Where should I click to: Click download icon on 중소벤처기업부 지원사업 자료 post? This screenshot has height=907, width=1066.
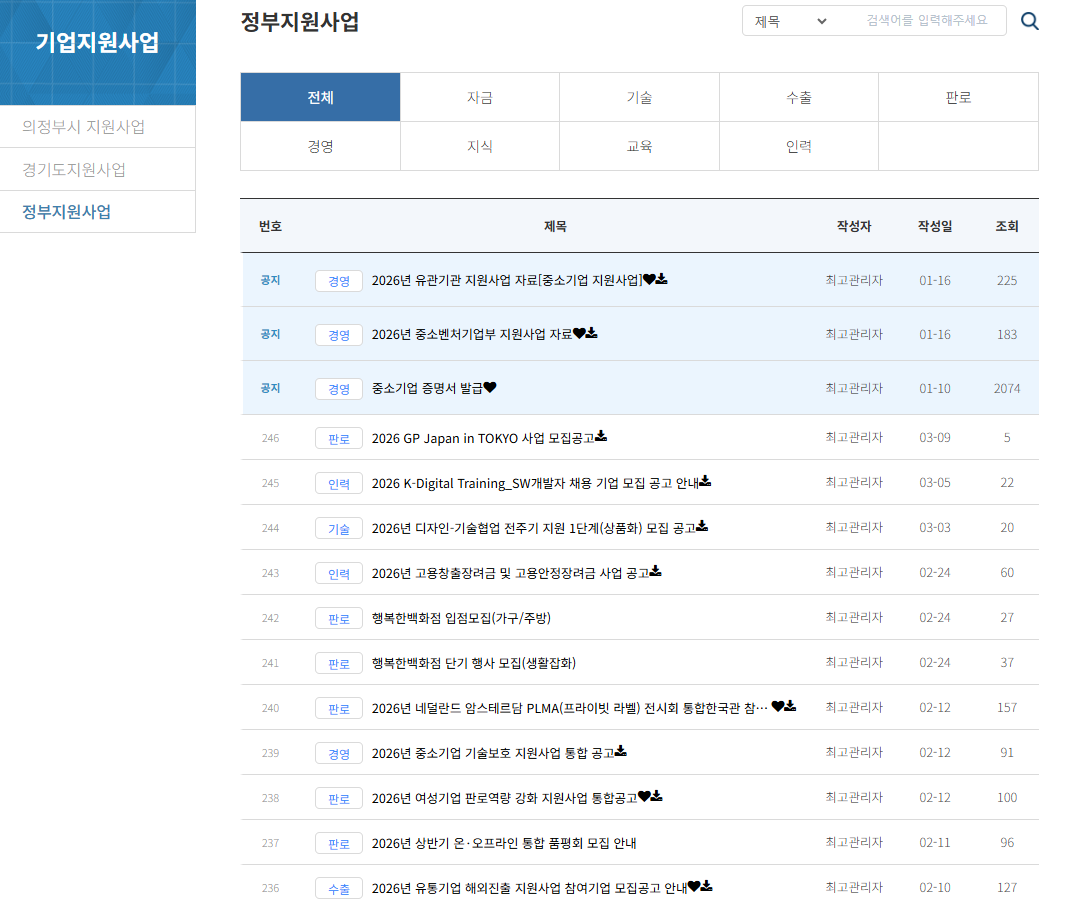click(x=592, y=334)
